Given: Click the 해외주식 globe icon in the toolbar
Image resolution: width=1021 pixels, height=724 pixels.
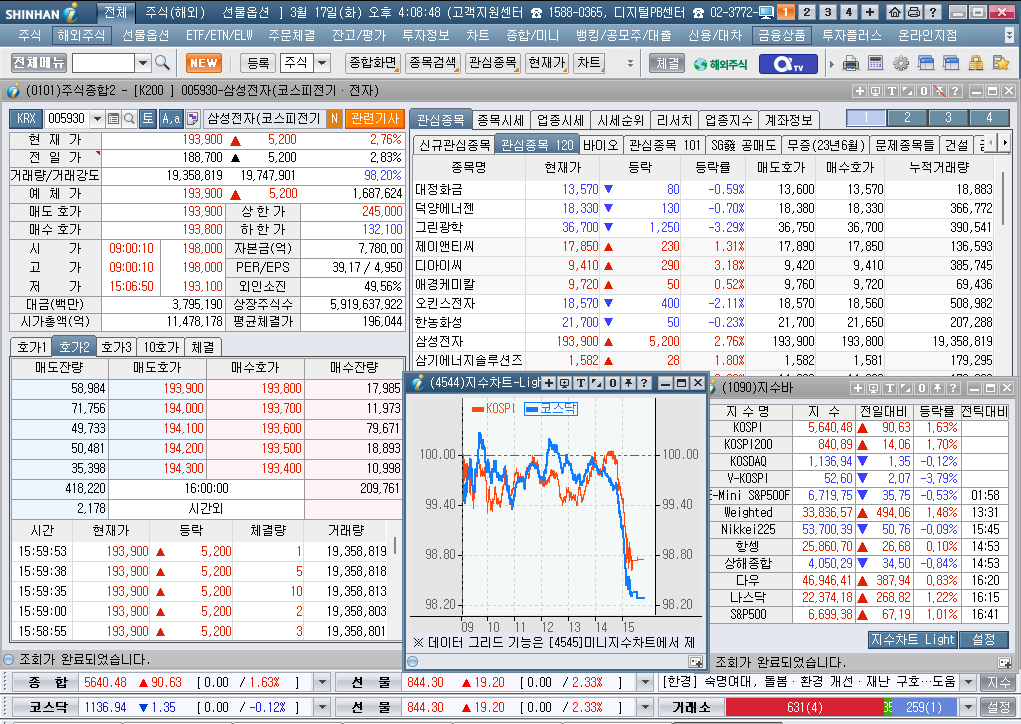Looking at the screenshot, I should pos(720,64).
